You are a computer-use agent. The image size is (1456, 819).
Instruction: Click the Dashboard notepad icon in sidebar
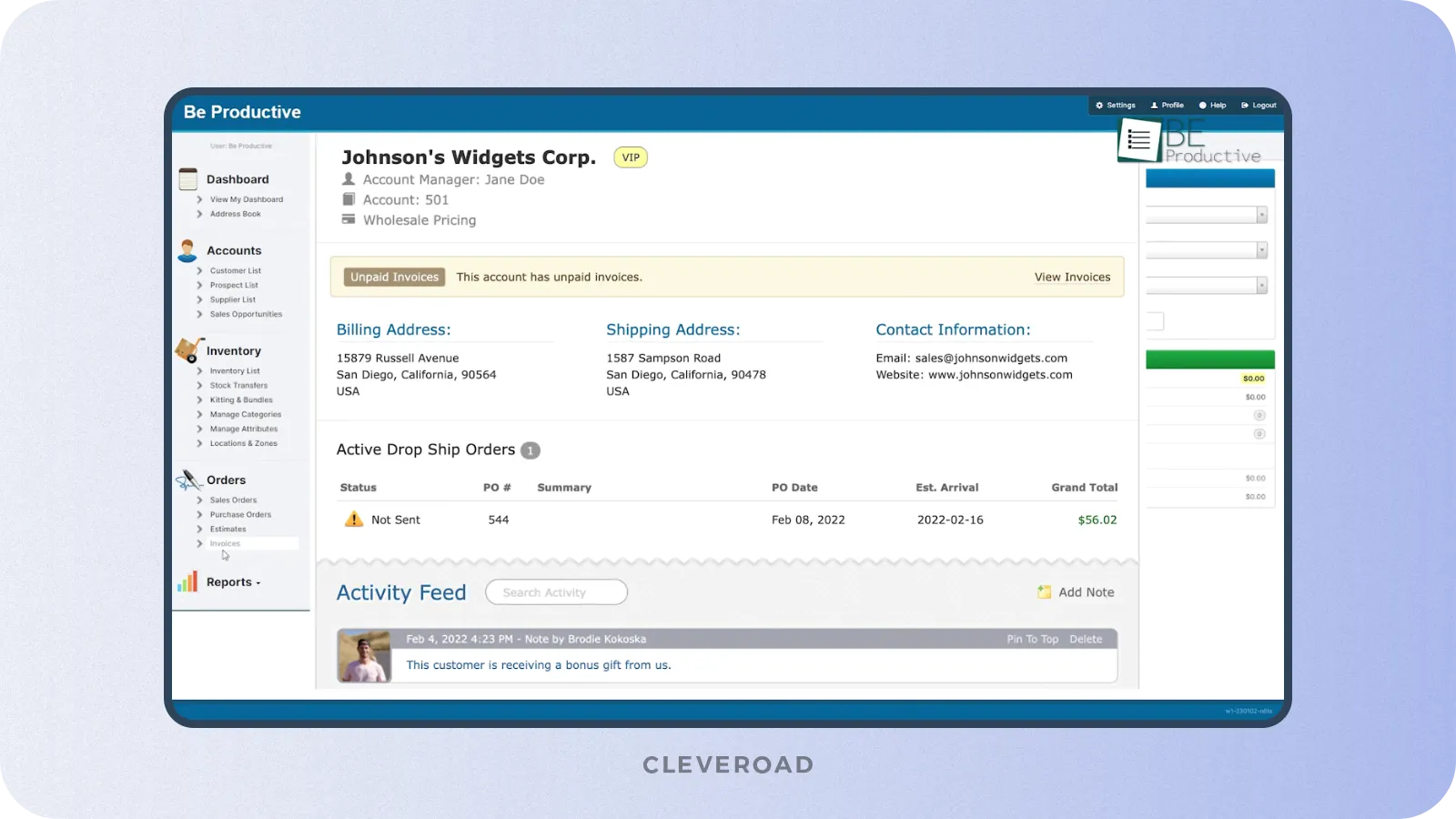click(188, 179)
